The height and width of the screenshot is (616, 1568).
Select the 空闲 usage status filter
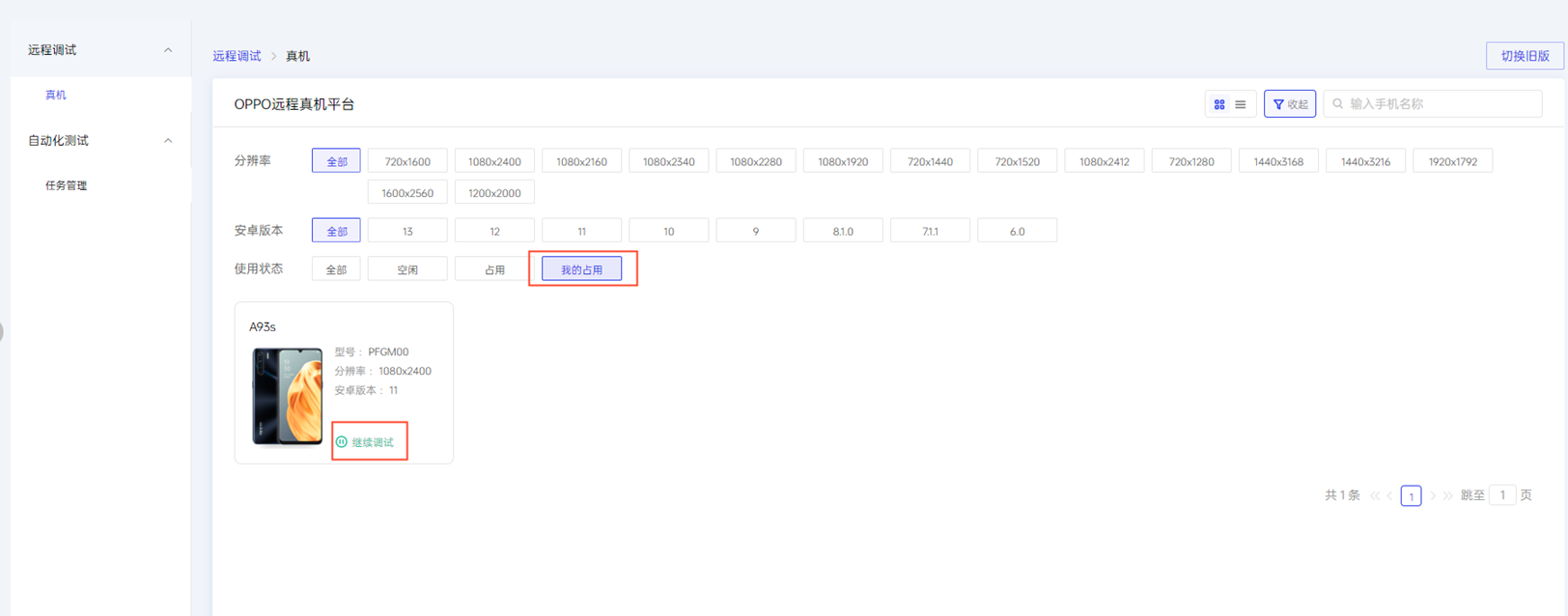click(x=407, y=269)
